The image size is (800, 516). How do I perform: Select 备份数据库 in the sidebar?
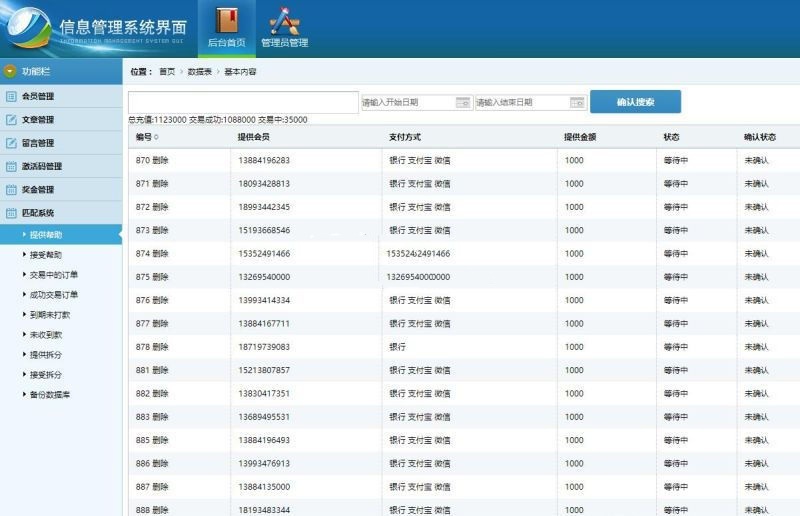(x=50, y=395)
